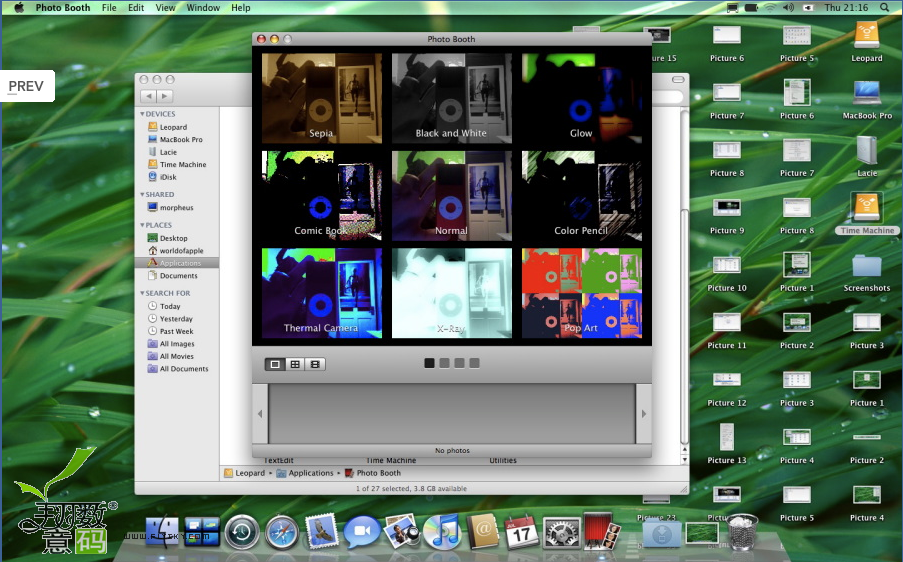Select the Normal effect in the center
This screenshot has width=903, height=562.
pos(452,196)
